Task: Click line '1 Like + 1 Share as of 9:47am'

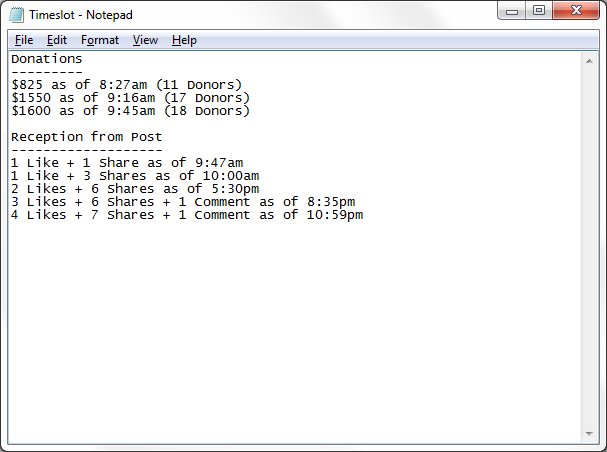Action: click(127, 163)
